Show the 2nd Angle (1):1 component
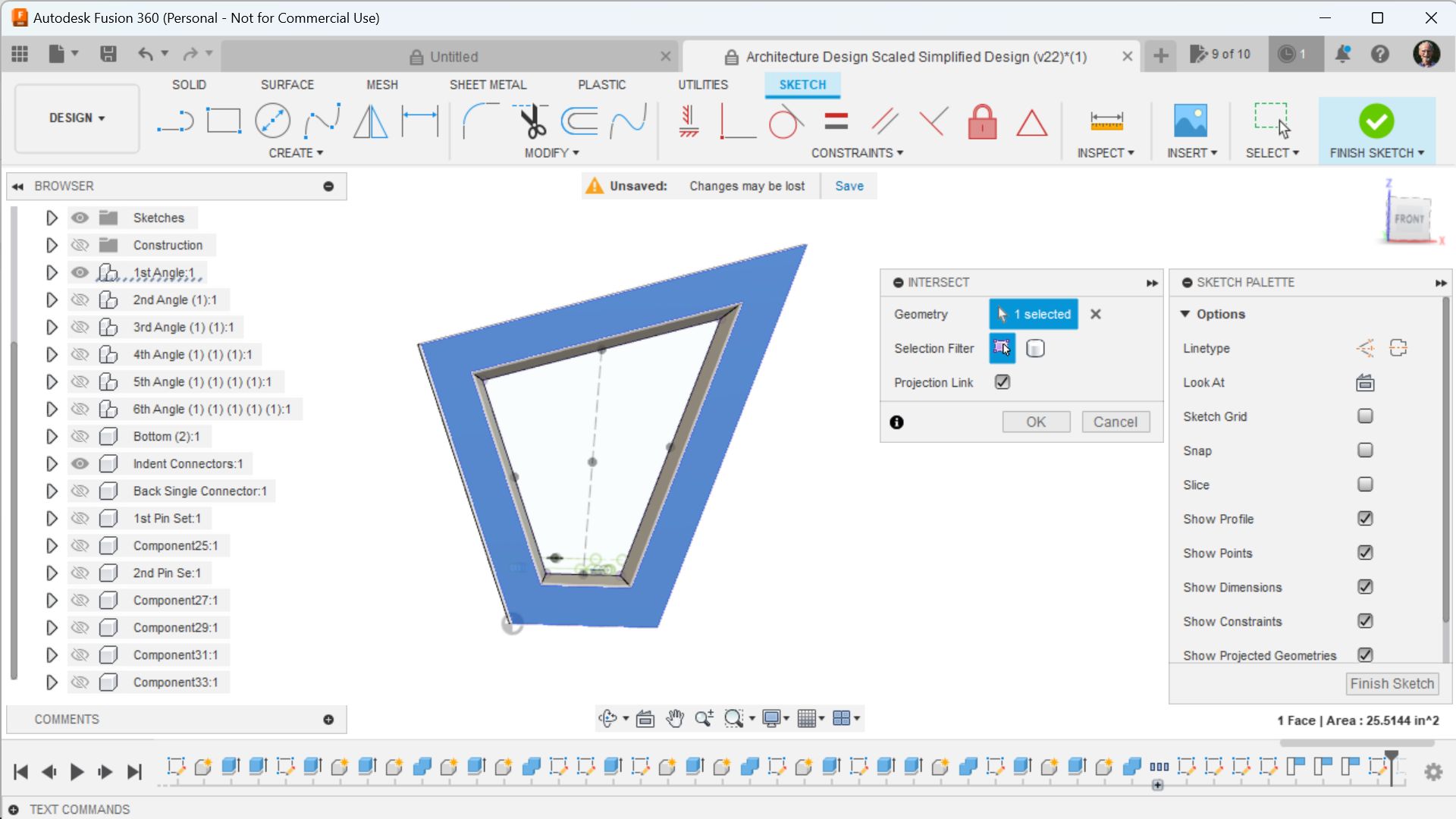 click(80, 300)
